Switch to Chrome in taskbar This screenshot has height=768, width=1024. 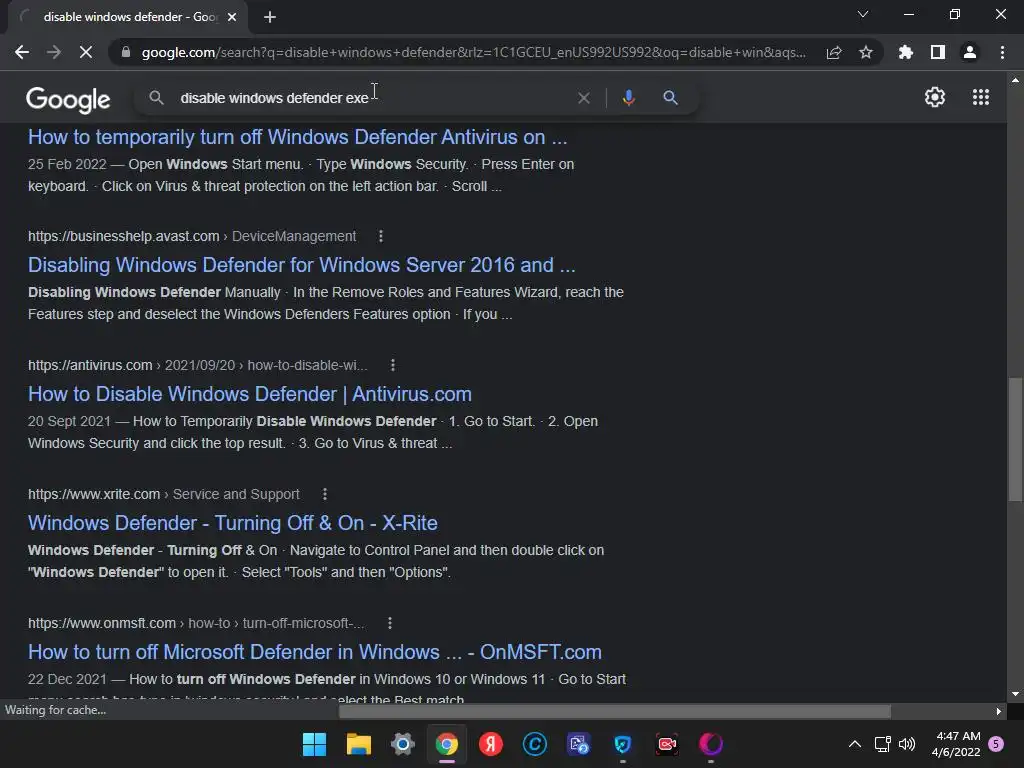[x=447, y=744]
